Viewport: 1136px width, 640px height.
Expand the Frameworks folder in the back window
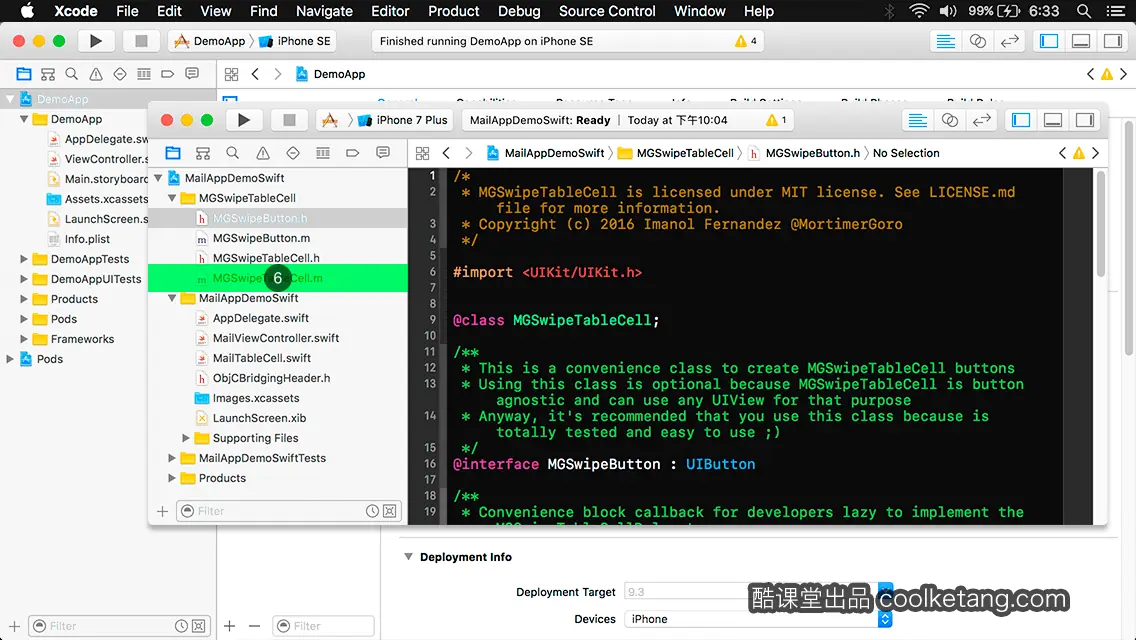24,339
